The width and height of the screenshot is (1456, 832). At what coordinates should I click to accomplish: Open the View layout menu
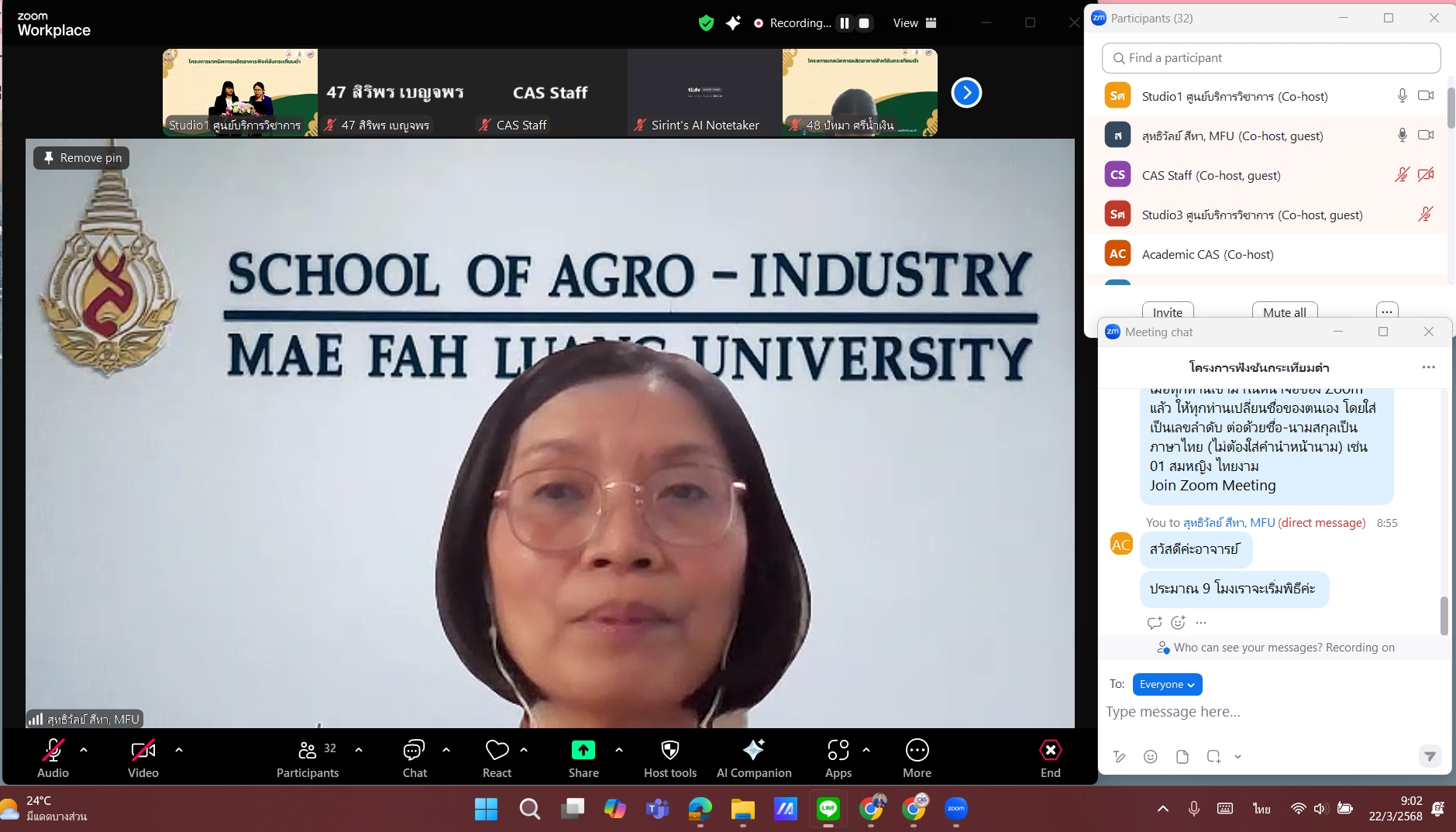[x=915, y=23]
